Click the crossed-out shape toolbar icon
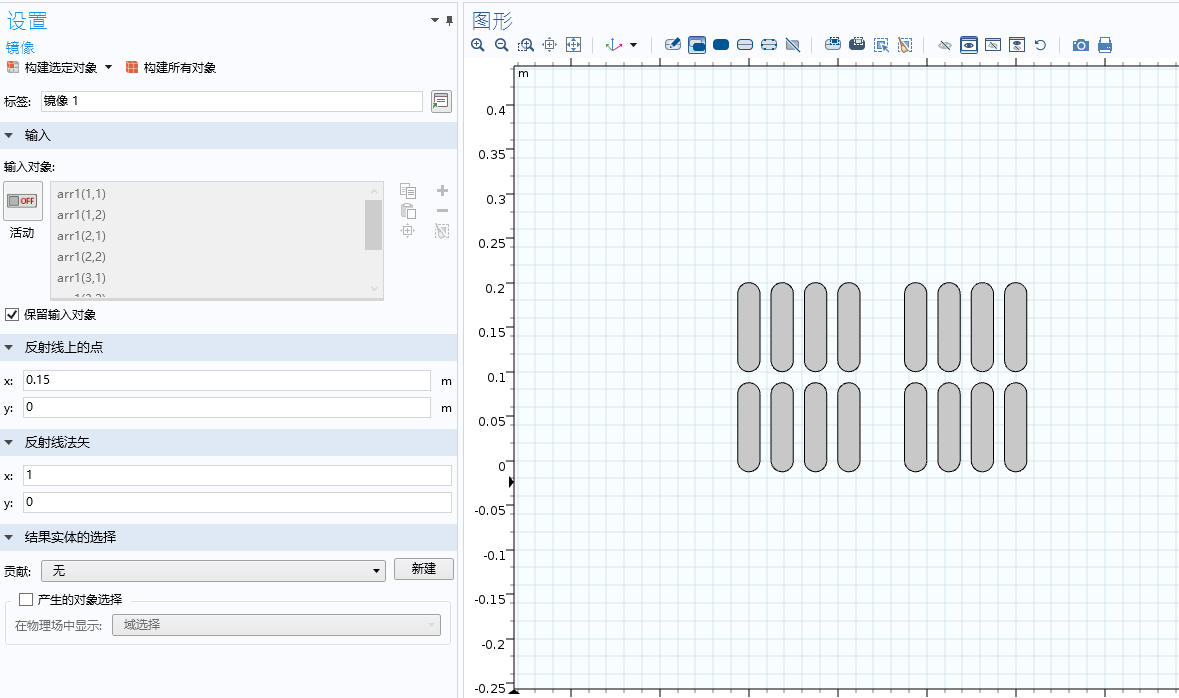Image resolution: width=1179 pixels, height=698 pixels. (x=793, y=45)
